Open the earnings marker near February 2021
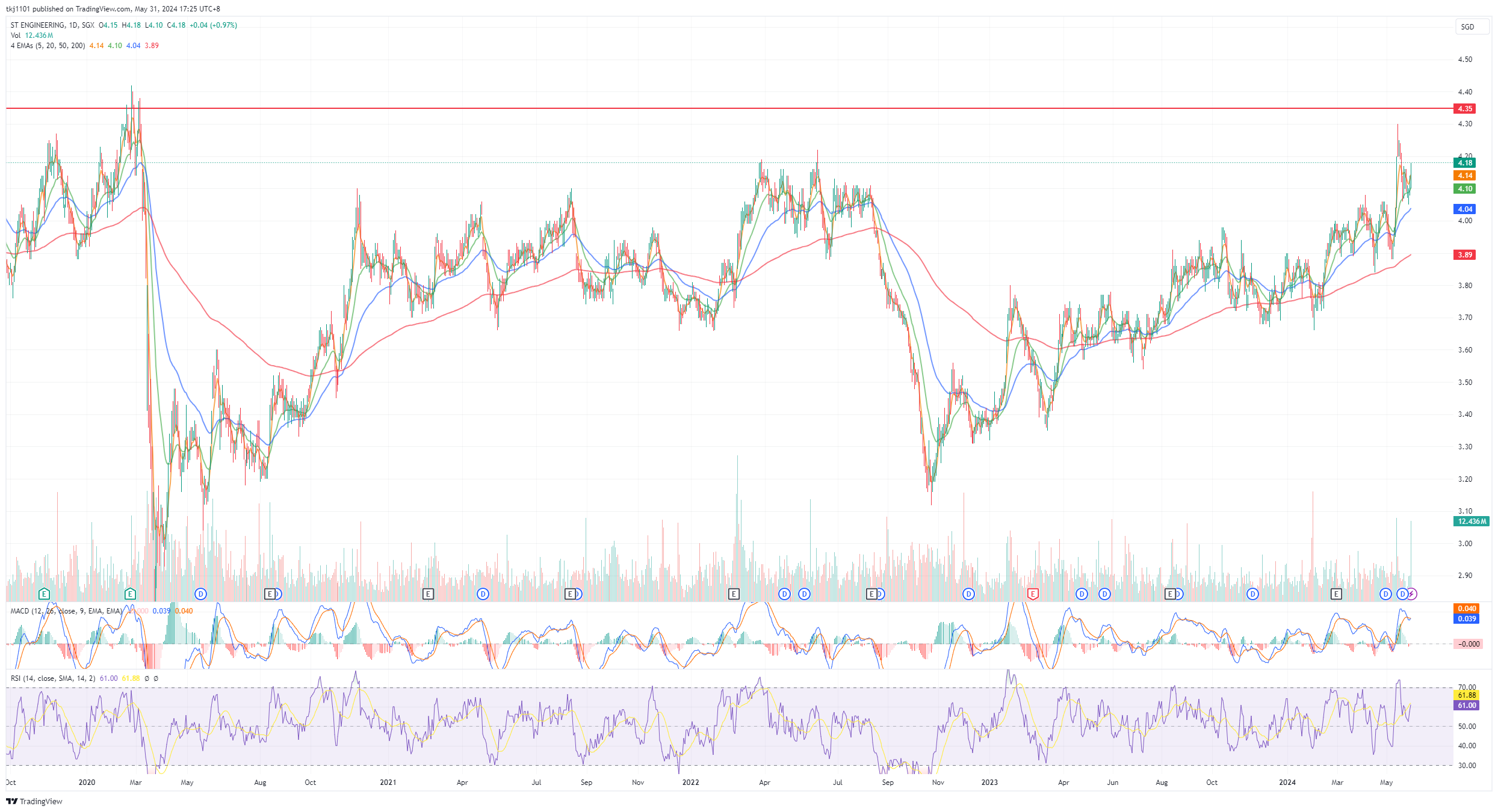The width and height of the screenshot is (1498, 812). [428, 594]
